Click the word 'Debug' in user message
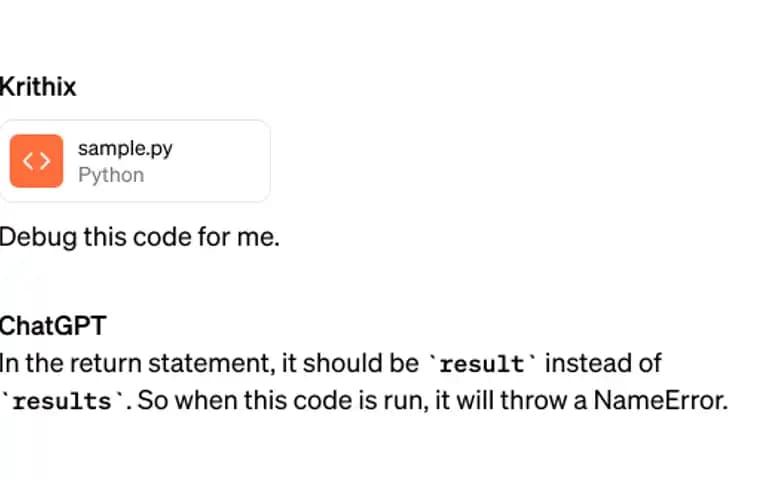The image size is (768, 480). coord(38,238)
